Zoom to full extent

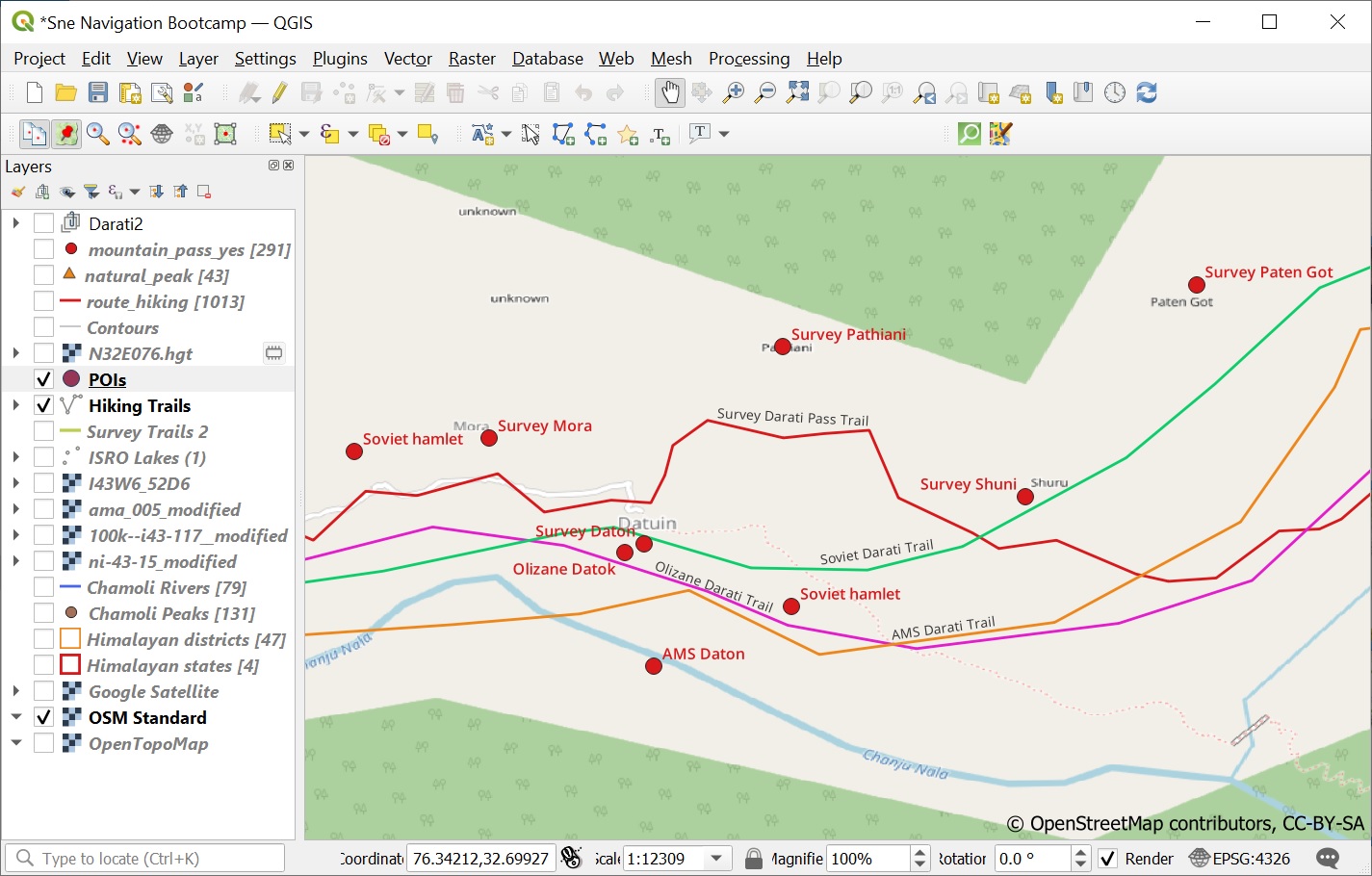797,92
